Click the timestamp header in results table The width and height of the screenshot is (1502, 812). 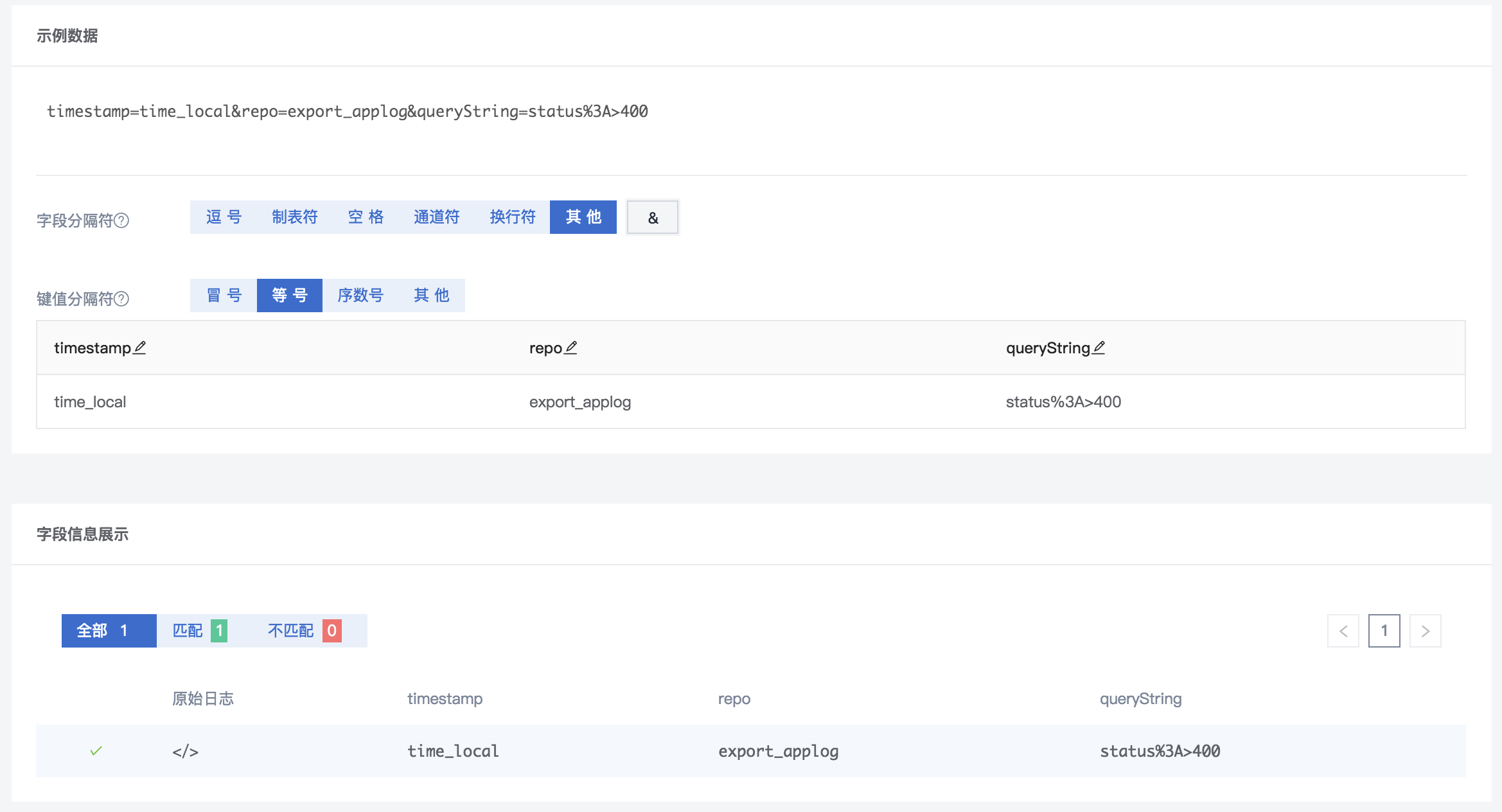click(445, 699)
